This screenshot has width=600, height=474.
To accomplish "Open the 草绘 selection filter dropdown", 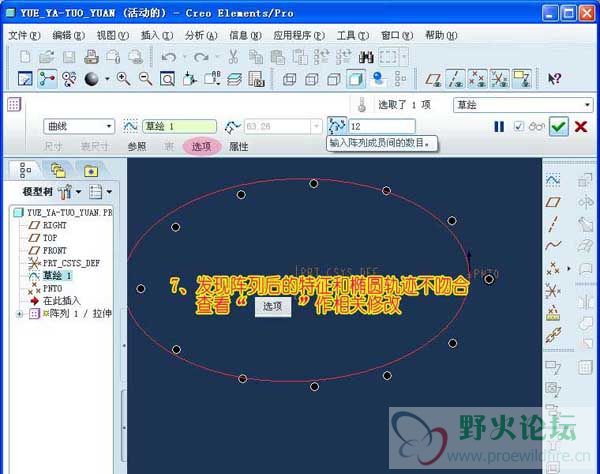I will (x=587, y=105).
